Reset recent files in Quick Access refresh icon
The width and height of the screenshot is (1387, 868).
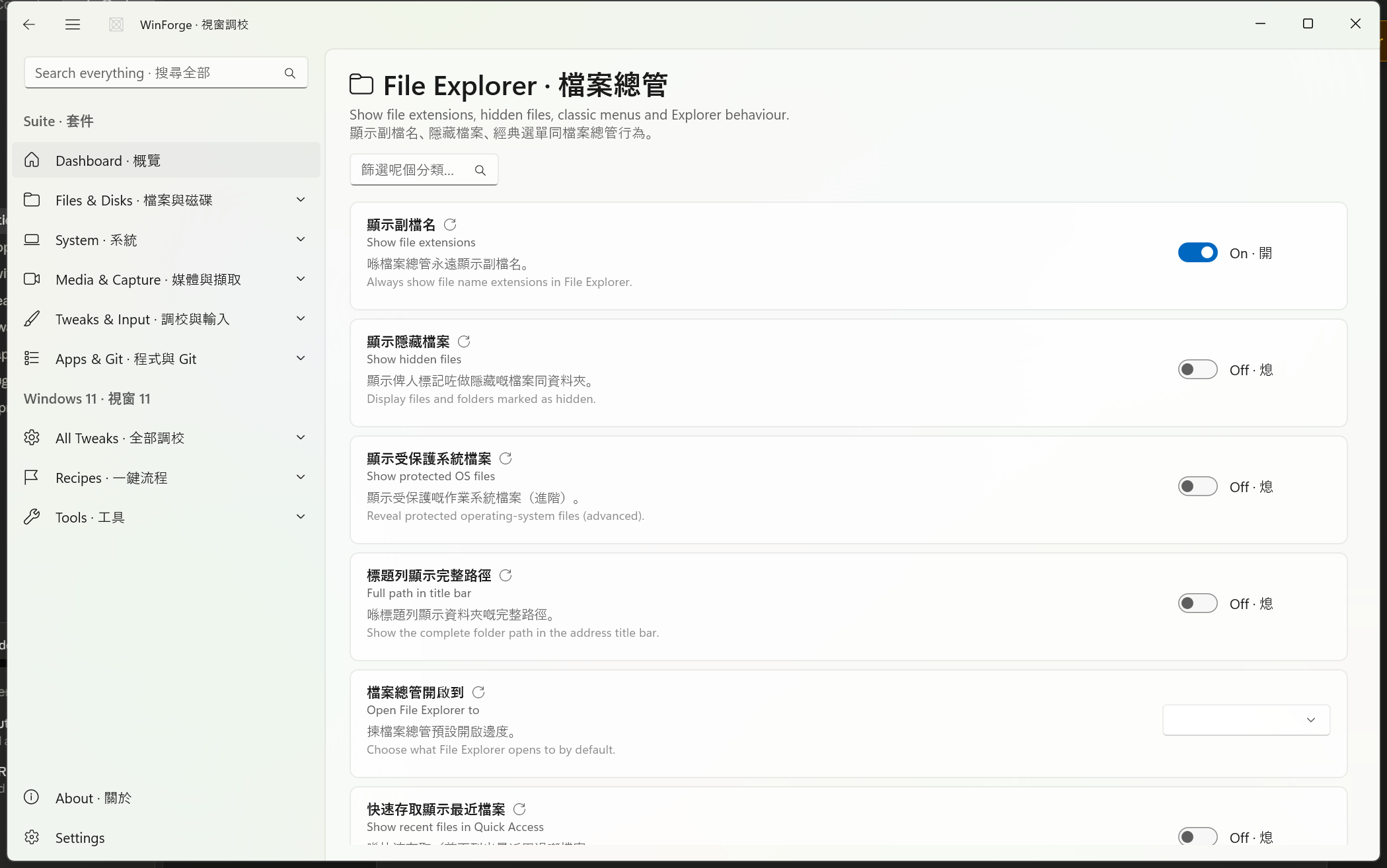click(519, 809)
